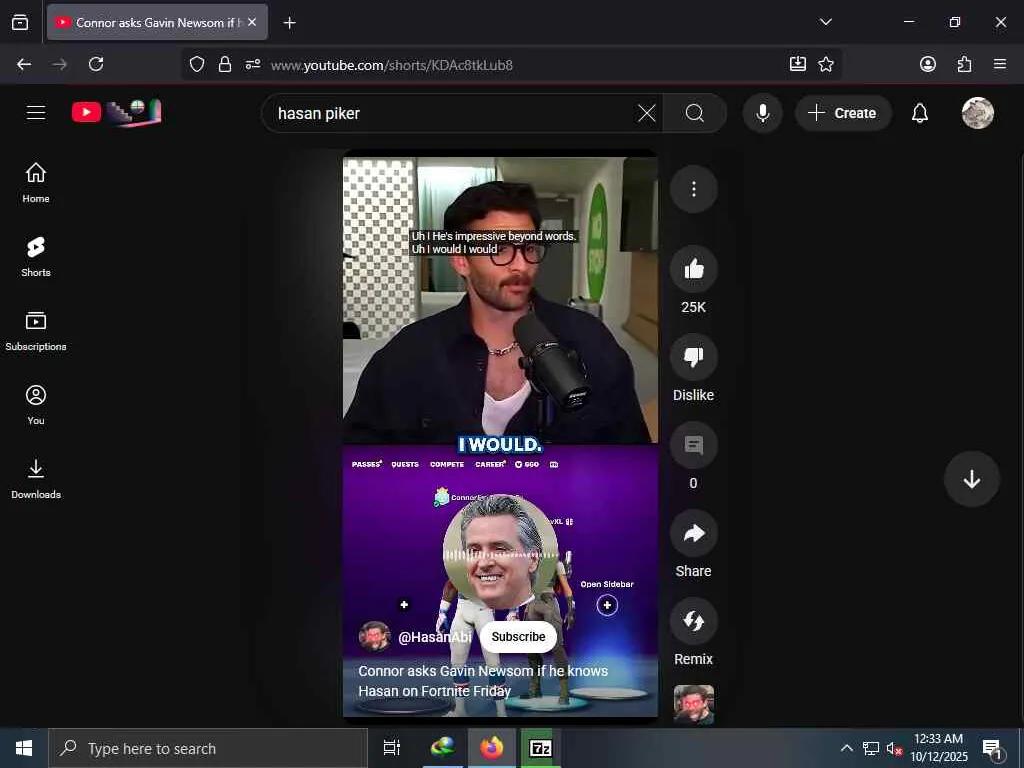Open the You section
Image resolution: width=1024 pixels, height=768 pixels.
[36, 405]
